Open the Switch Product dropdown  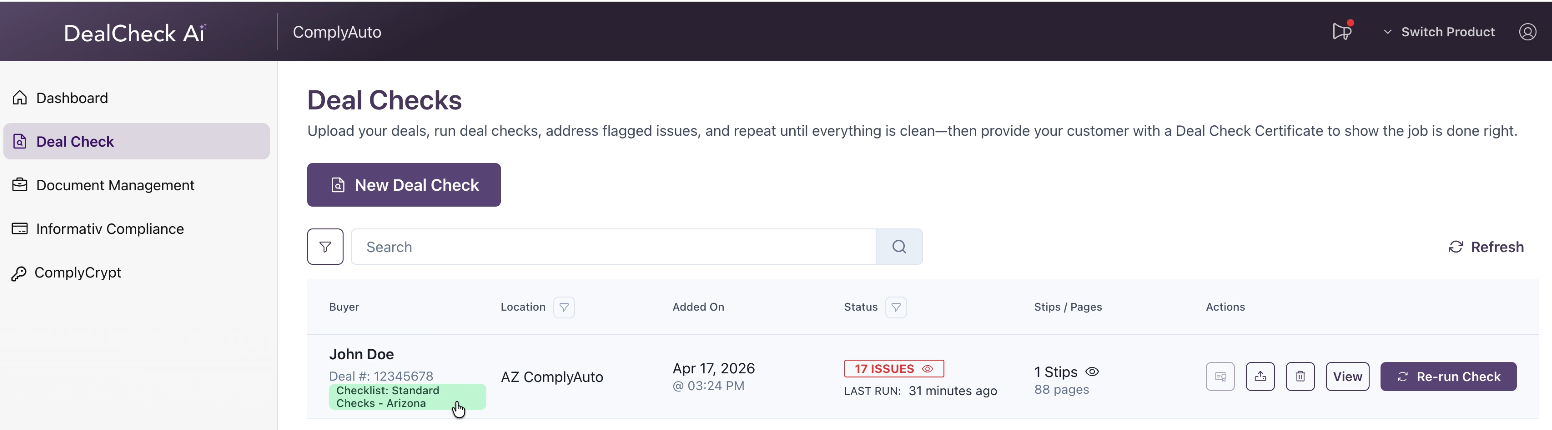click(x=1439, y=32)
